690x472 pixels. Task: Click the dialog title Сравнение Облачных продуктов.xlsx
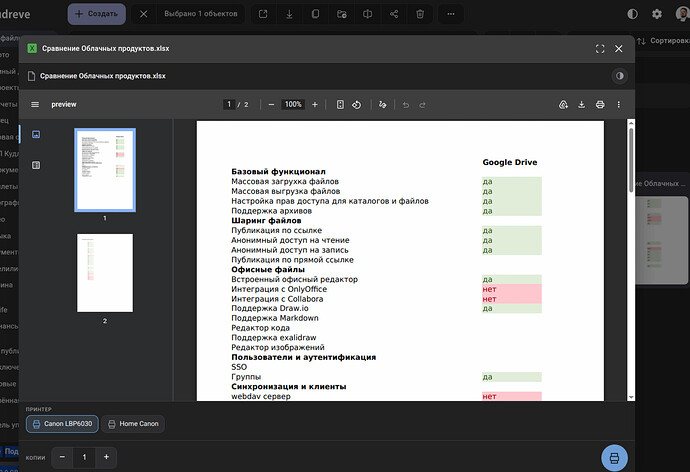106,49
